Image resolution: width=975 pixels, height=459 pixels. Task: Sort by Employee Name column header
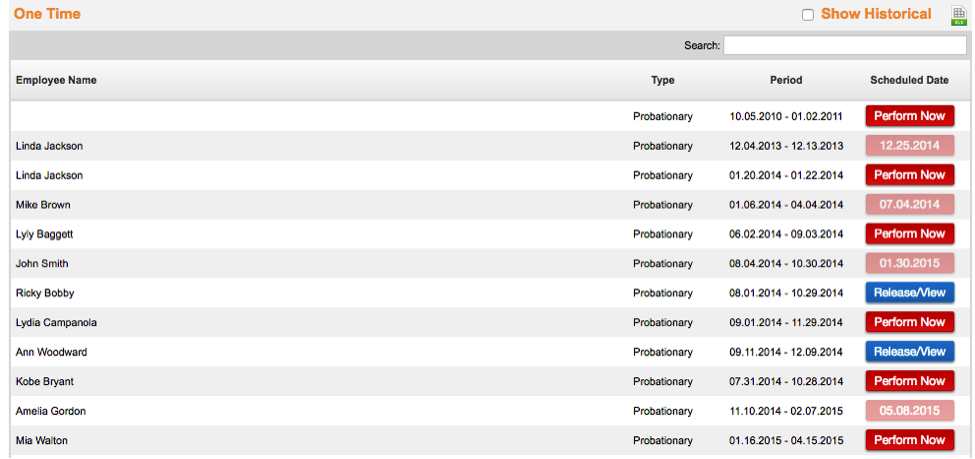[56, 80]
